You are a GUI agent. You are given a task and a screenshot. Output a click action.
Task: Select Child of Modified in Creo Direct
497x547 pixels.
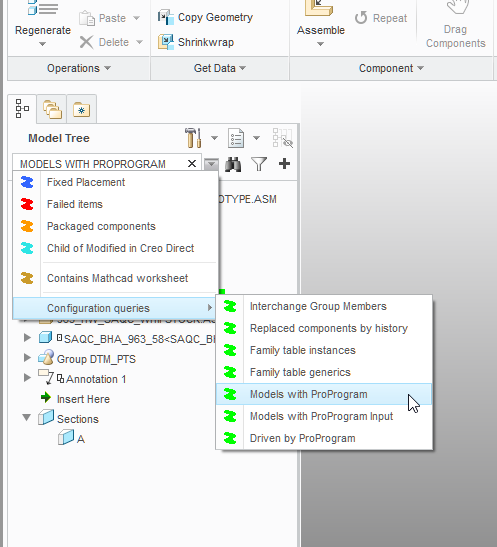(x=116, y=248)
